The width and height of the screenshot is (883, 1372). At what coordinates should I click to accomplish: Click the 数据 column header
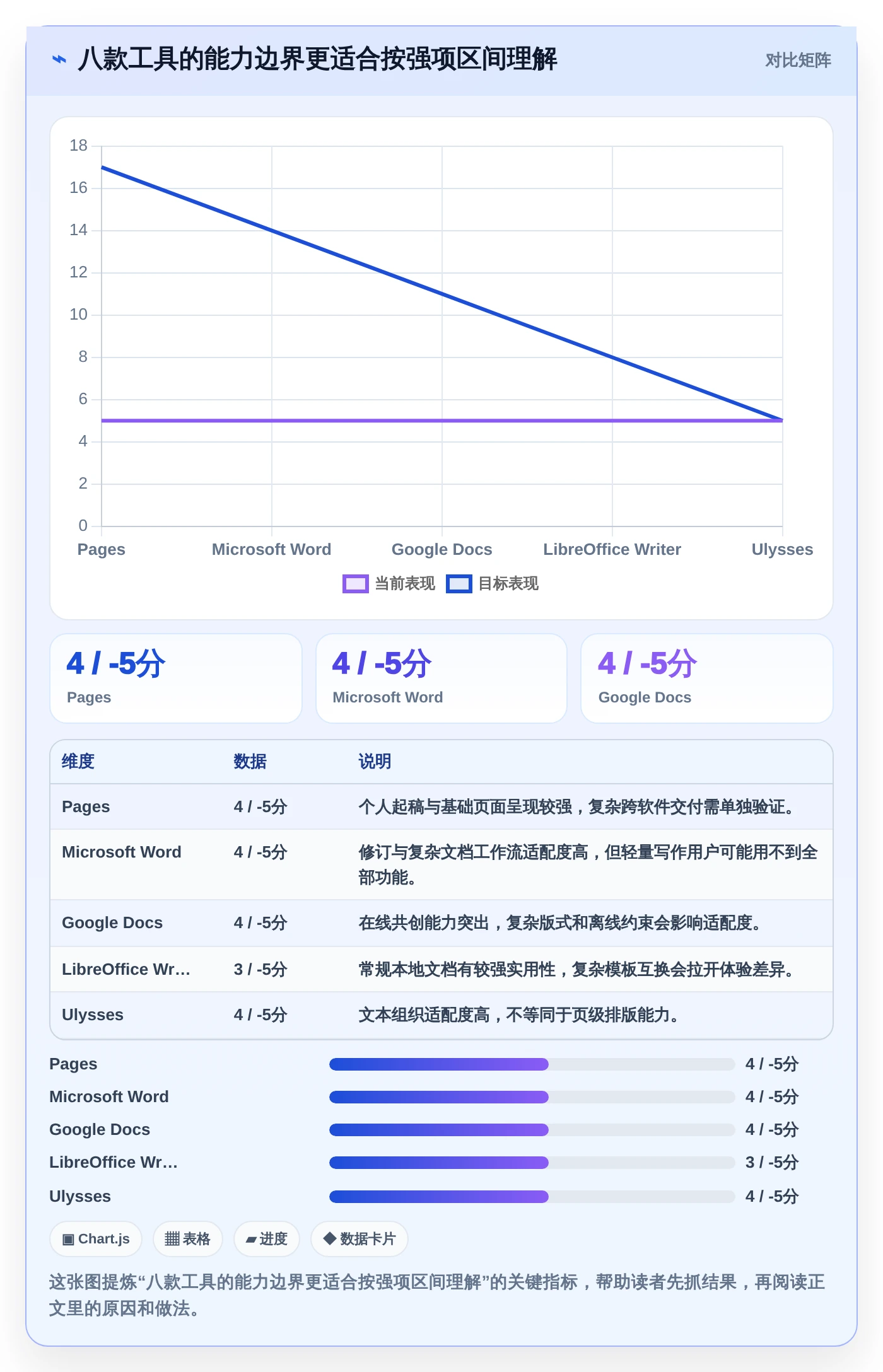click(x=250, y=762)
